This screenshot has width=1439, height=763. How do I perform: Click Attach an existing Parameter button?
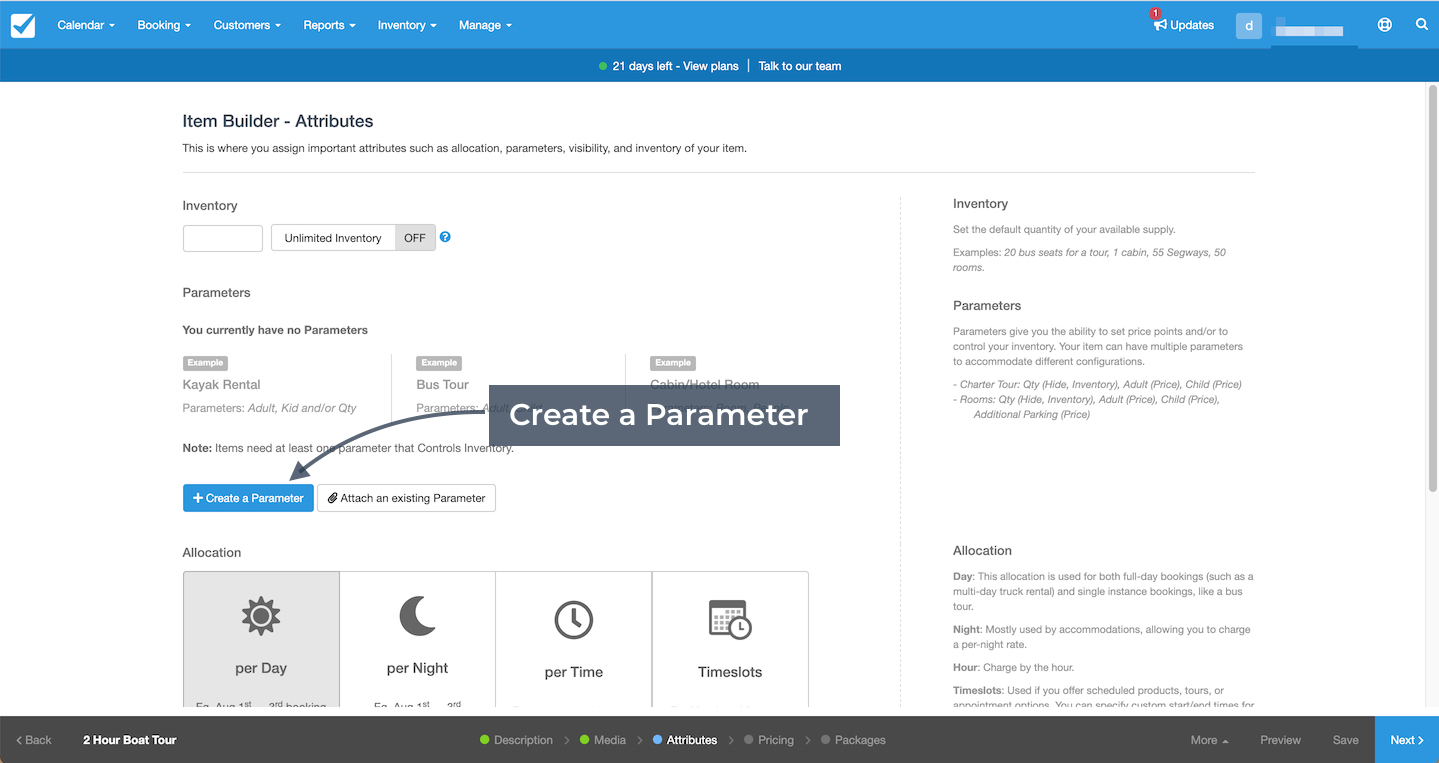click(x=406, y=498)
